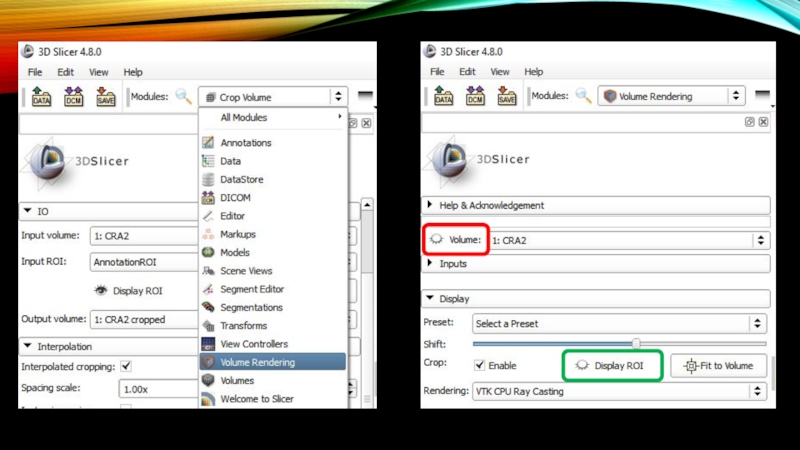Expand Inputs section
The image size is (800, 450).
[430, 263]
